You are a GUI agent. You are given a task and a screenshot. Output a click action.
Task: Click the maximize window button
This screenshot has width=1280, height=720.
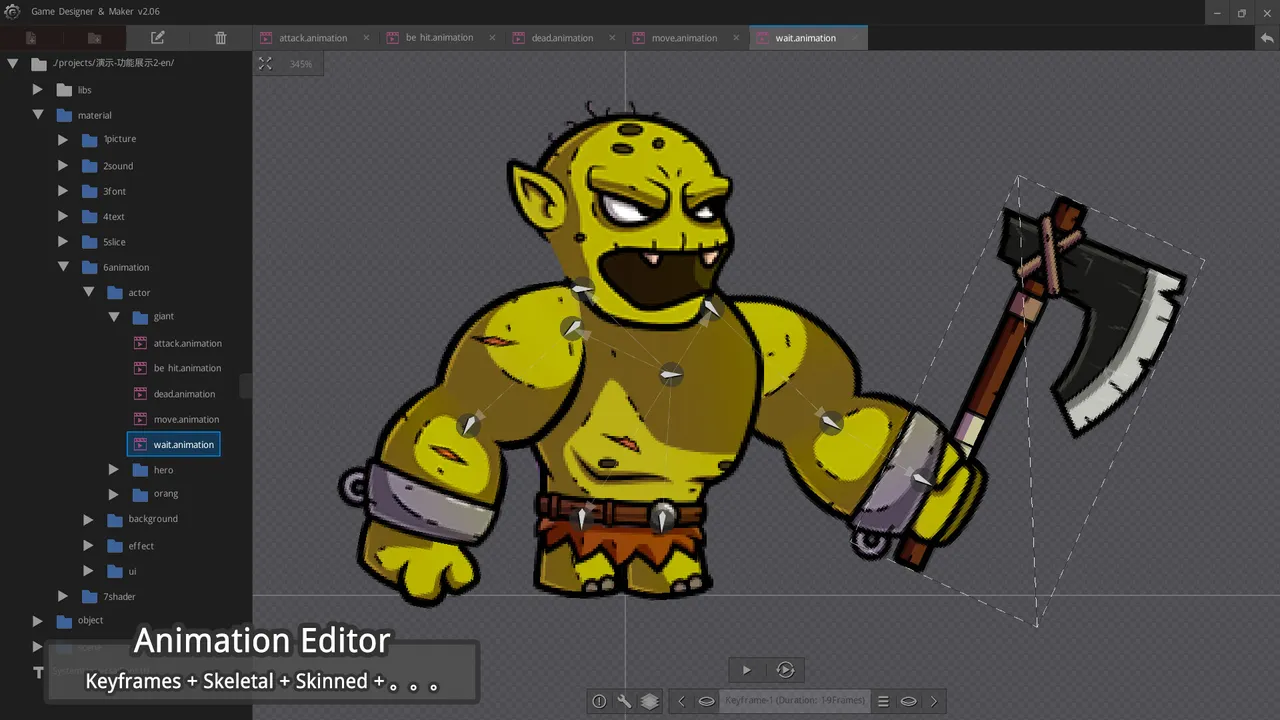click(x=1242, y=13)
